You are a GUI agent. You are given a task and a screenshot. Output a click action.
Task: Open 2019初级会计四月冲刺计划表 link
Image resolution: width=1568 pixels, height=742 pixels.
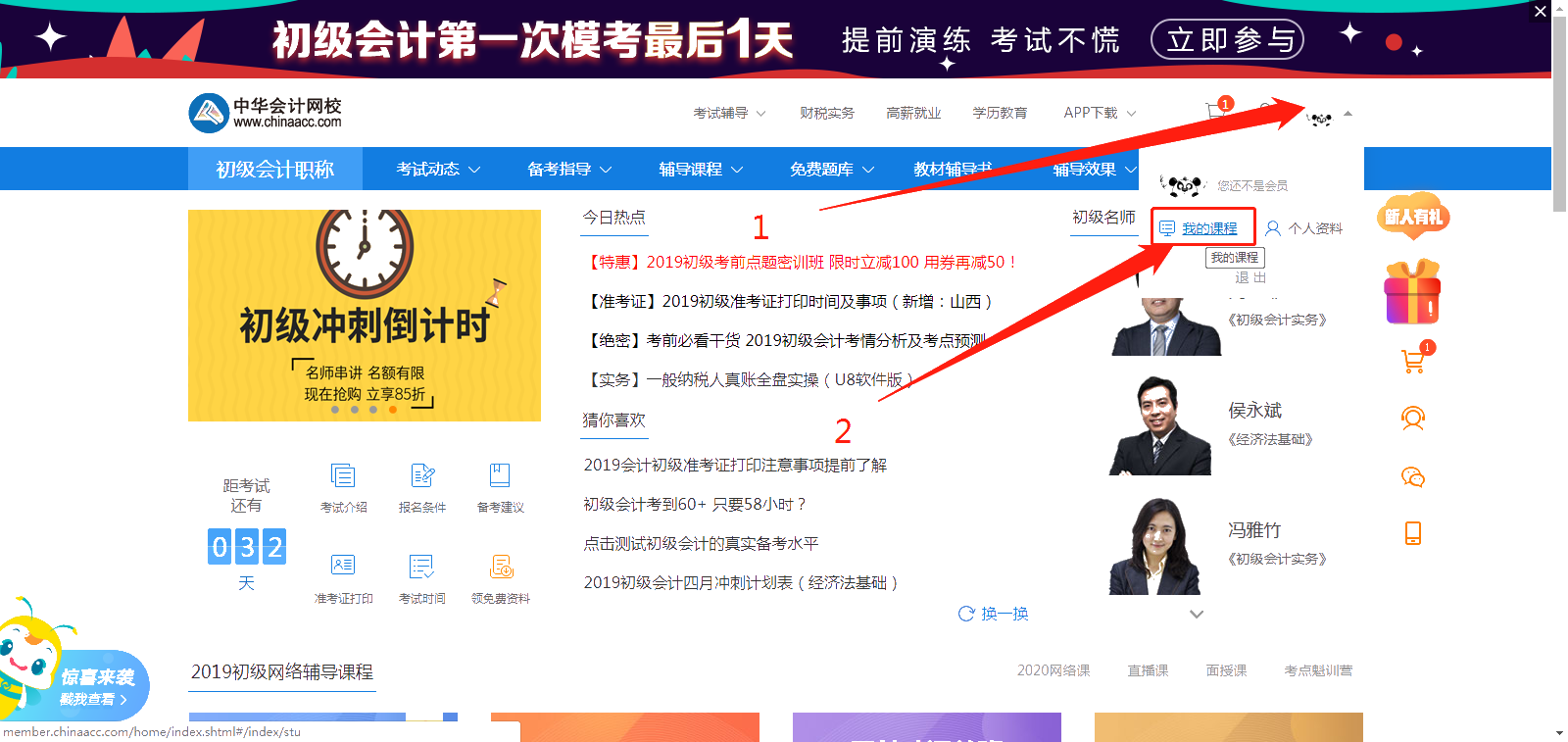(x=741, y=582)
